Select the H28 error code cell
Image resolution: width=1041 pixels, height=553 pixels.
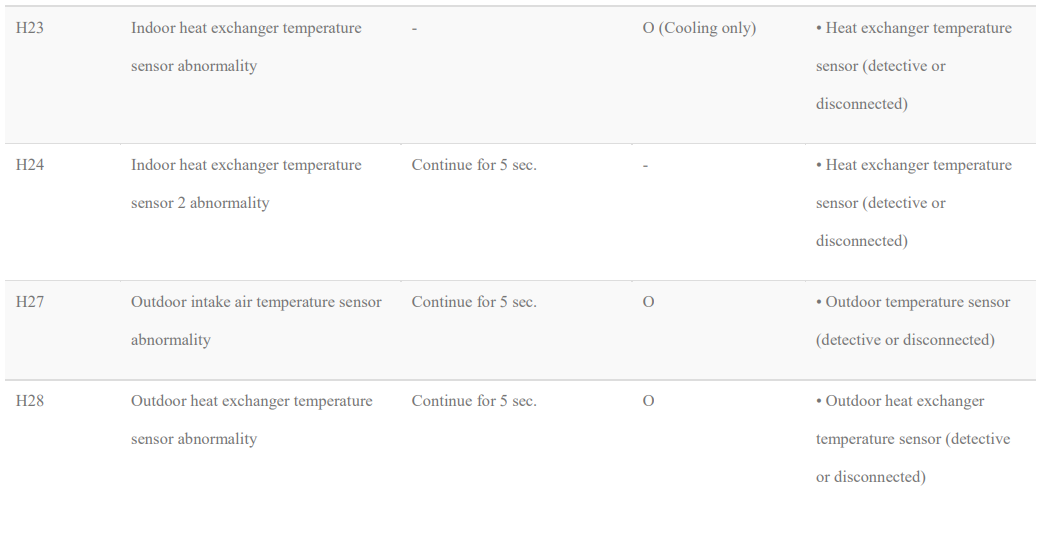click(x=30, y=401)
